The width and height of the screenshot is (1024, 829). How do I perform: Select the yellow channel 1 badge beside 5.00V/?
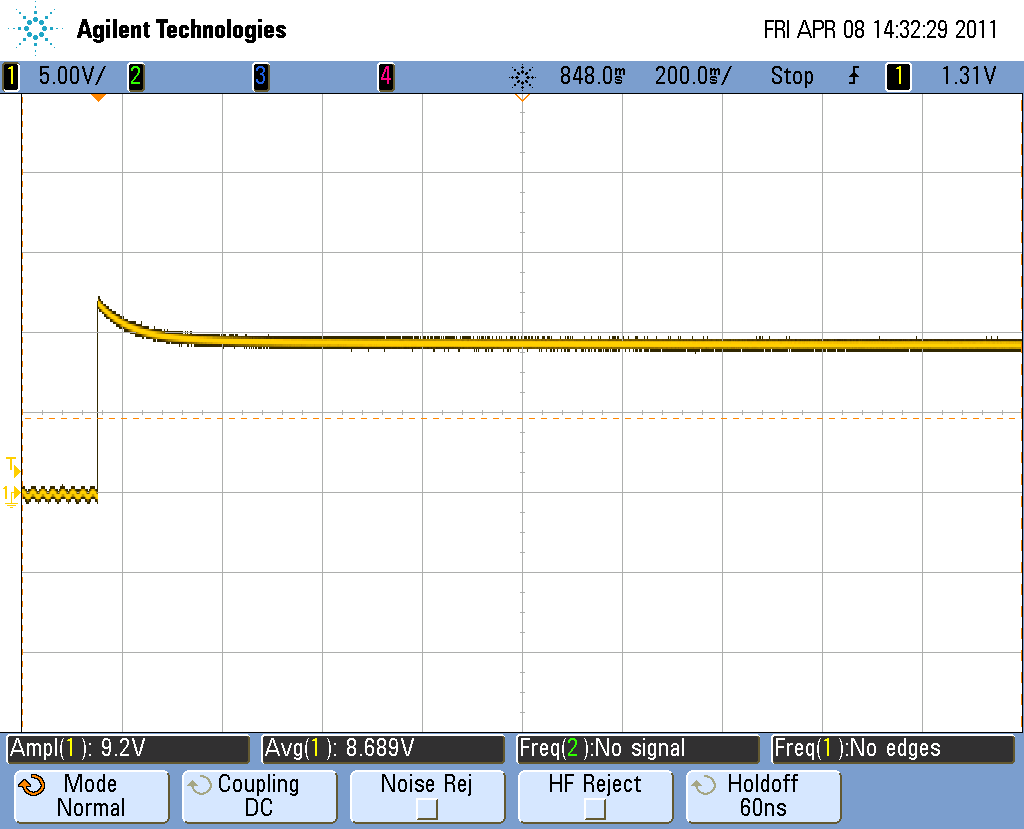coord(11,76)
